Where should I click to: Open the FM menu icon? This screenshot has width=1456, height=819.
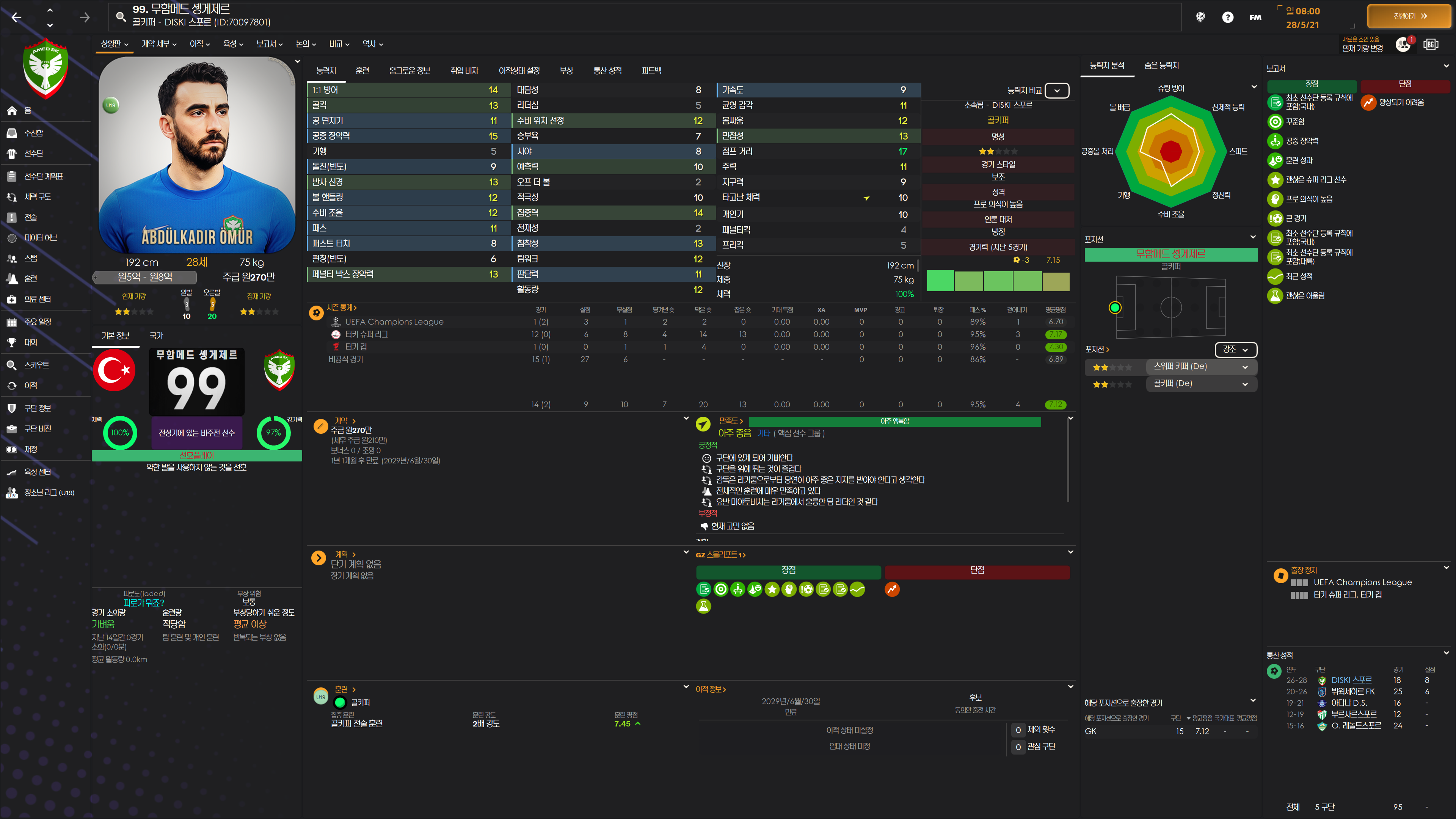[1255, 17]
